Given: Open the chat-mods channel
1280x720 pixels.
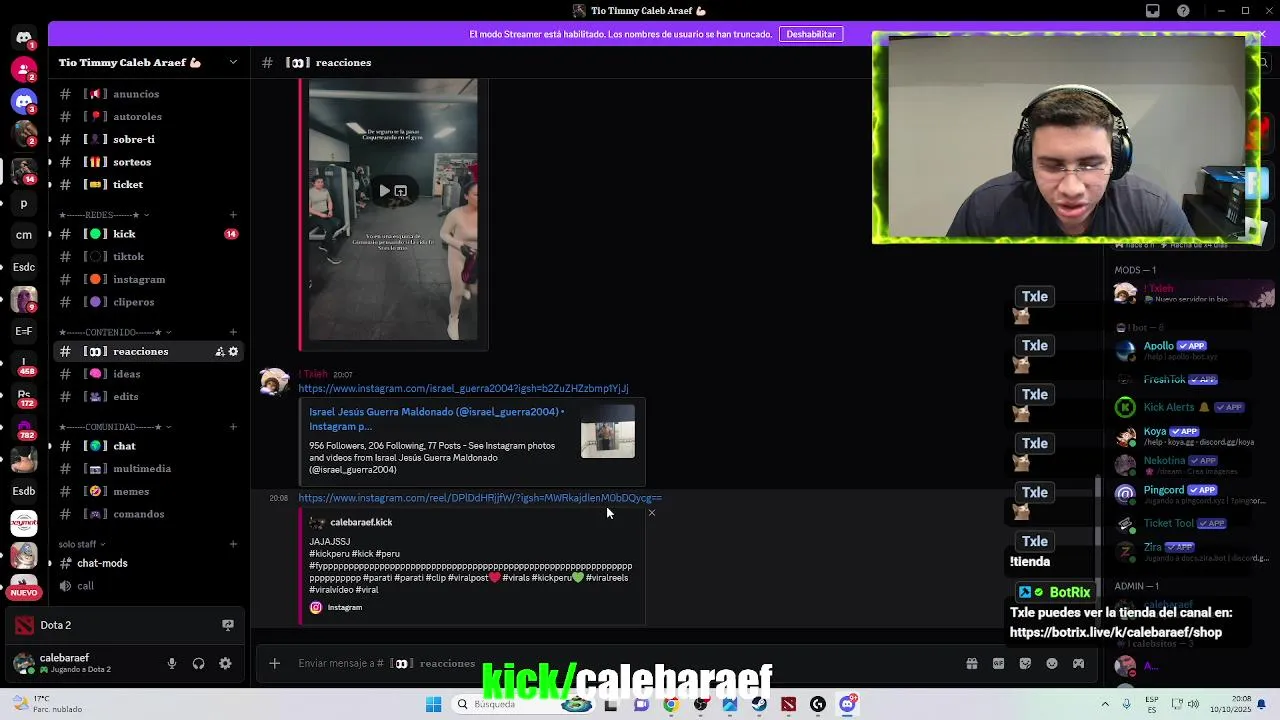Looking at the screenshot, I should pos(149,563).
